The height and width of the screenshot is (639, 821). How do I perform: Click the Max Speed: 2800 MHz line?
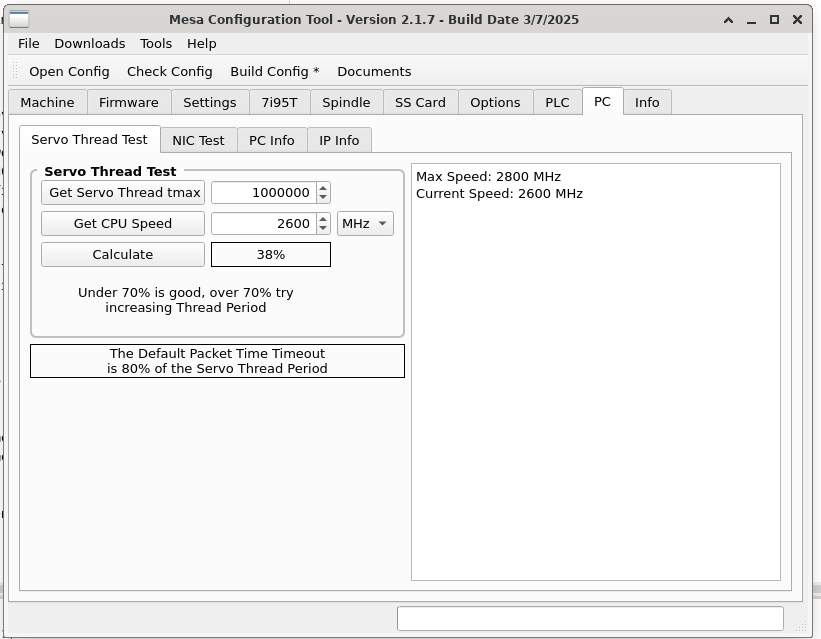click(488, 177)
